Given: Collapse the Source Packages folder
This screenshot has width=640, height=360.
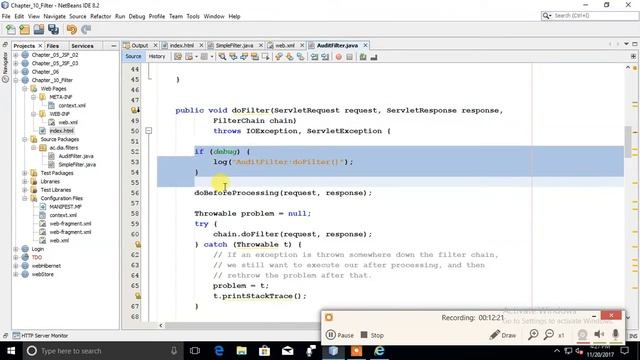Looking at the screenshot, I should (x=25, y=139).
